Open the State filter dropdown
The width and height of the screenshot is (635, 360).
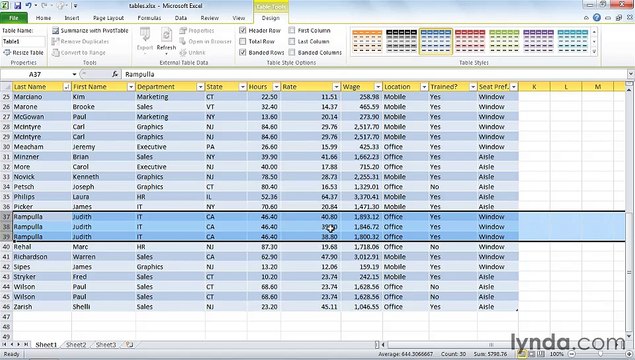(243, 87)
